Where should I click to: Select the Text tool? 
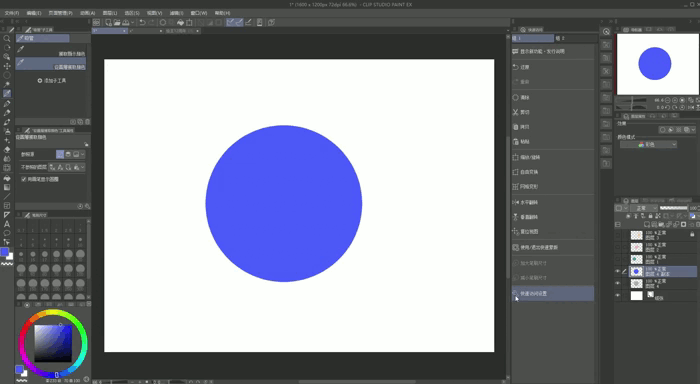(7, 224)
